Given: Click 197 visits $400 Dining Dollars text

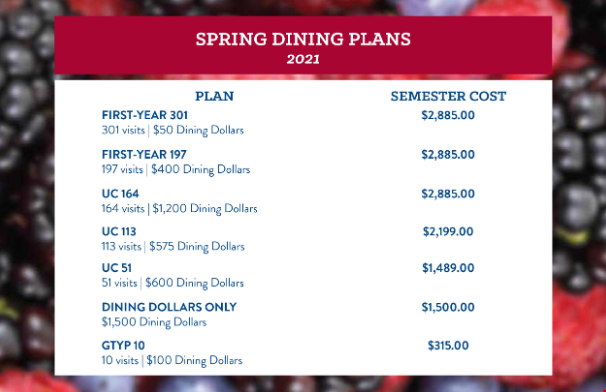Looking at the screenshot, I should [x=176, y=170].
